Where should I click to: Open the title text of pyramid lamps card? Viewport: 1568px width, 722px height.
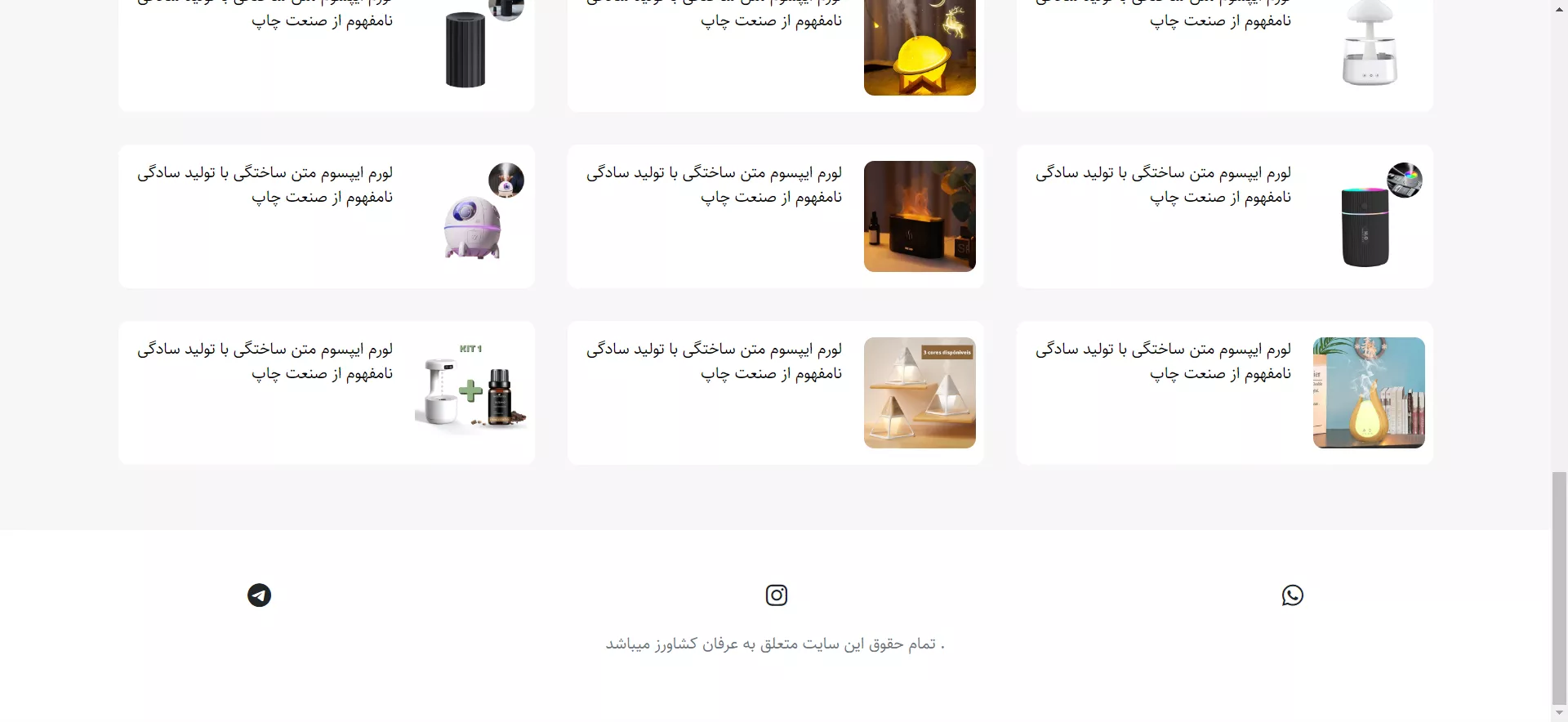pyautogui.click(x=714, y=361)
